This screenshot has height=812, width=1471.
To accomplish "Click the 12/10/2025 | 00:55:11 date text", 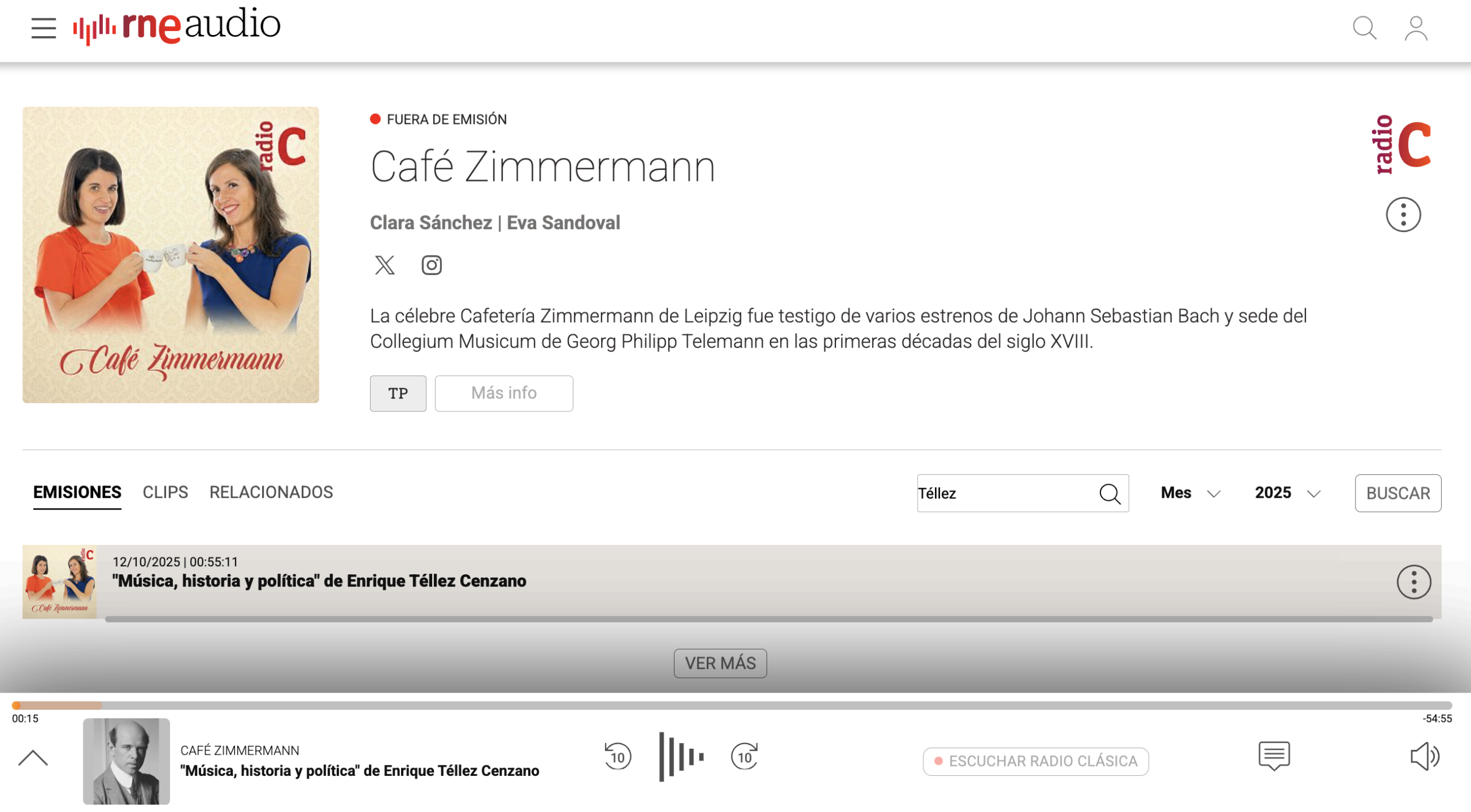I will [x=175, y=562].
